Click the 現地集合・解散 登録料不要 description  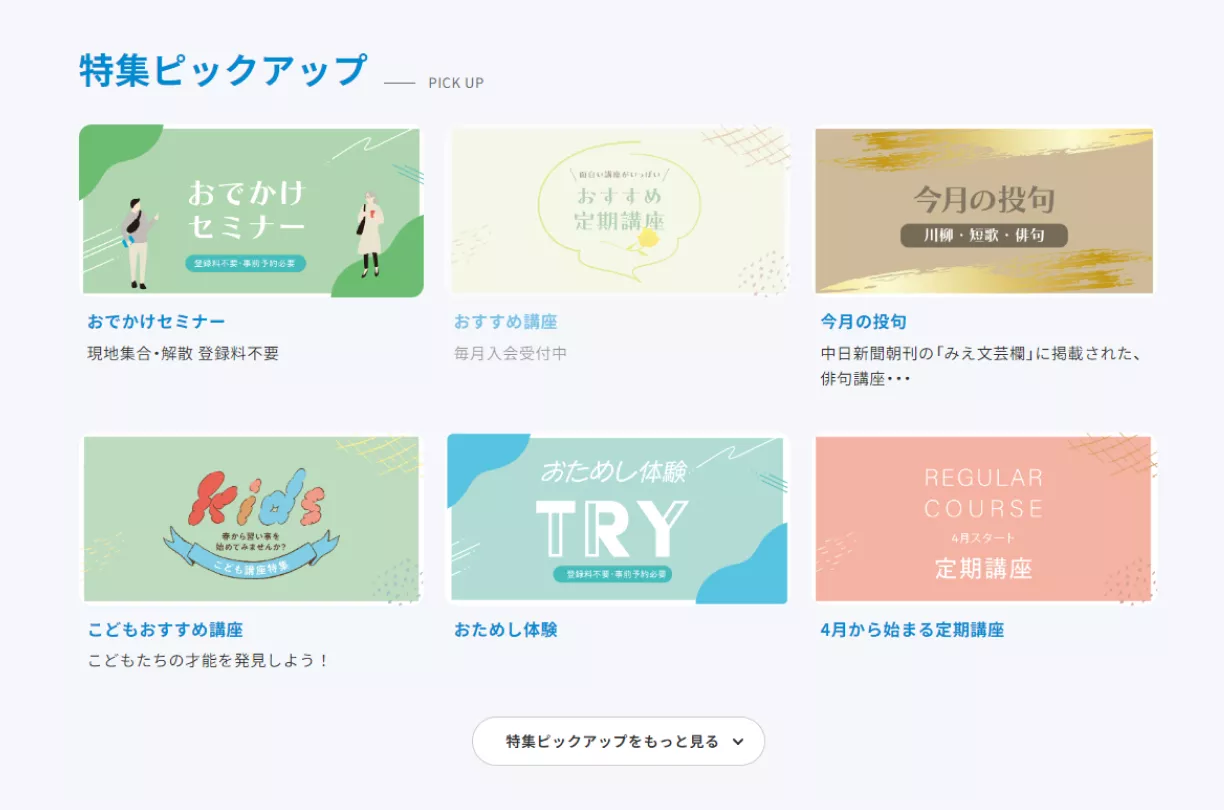183,353
